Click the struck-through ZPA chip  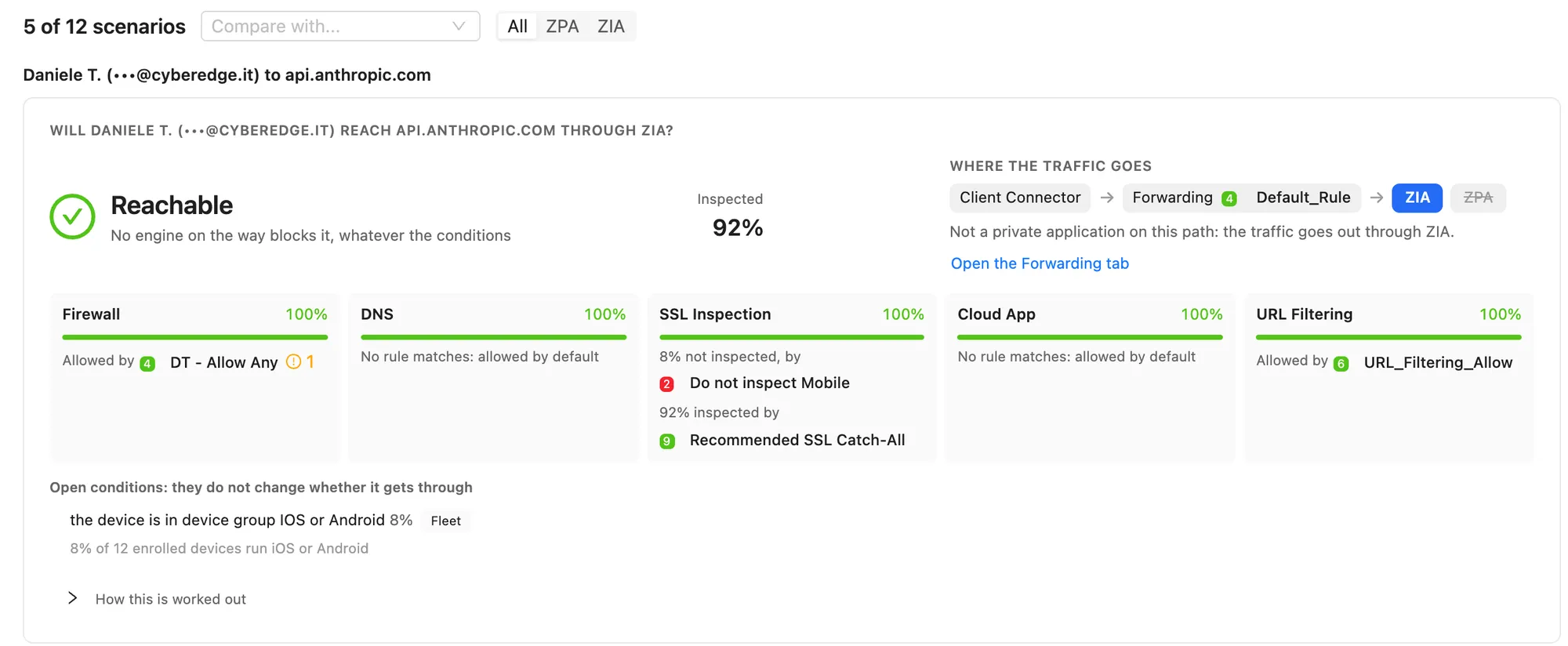tap(1478, 198)
